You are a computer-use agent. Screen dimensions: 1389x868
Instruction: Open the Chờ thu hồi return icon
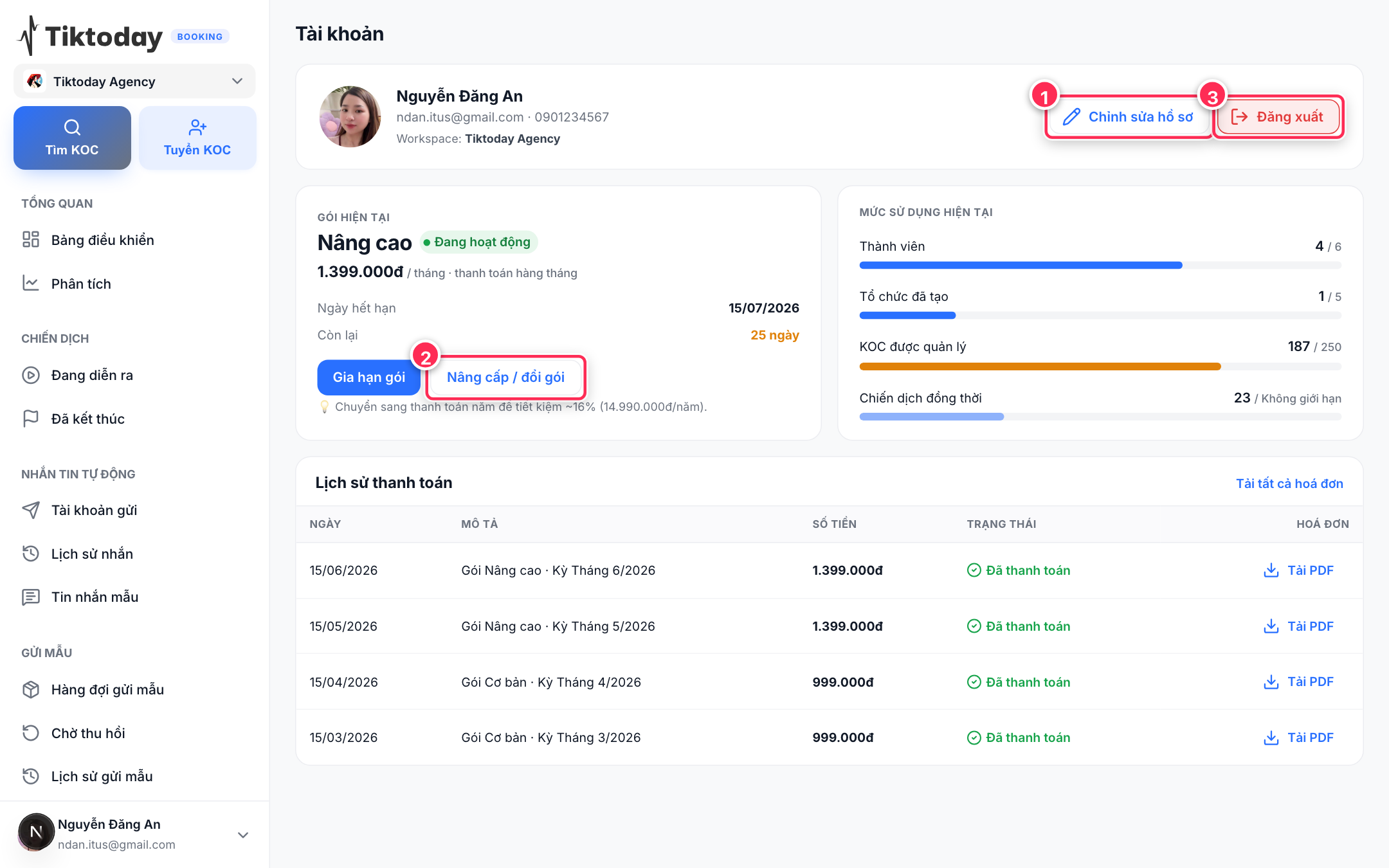click(x=31, y=733)
